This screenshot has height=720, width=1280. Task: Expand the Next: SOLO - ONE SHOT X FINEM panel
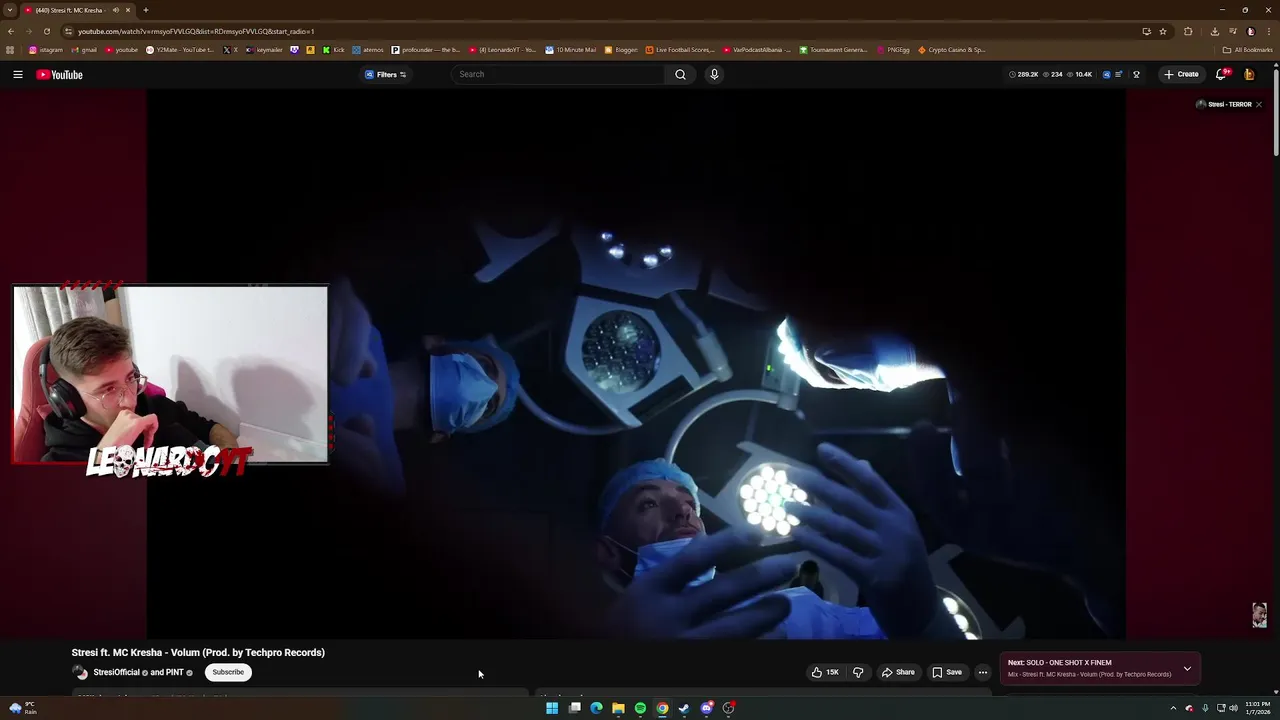[1187, 668]
